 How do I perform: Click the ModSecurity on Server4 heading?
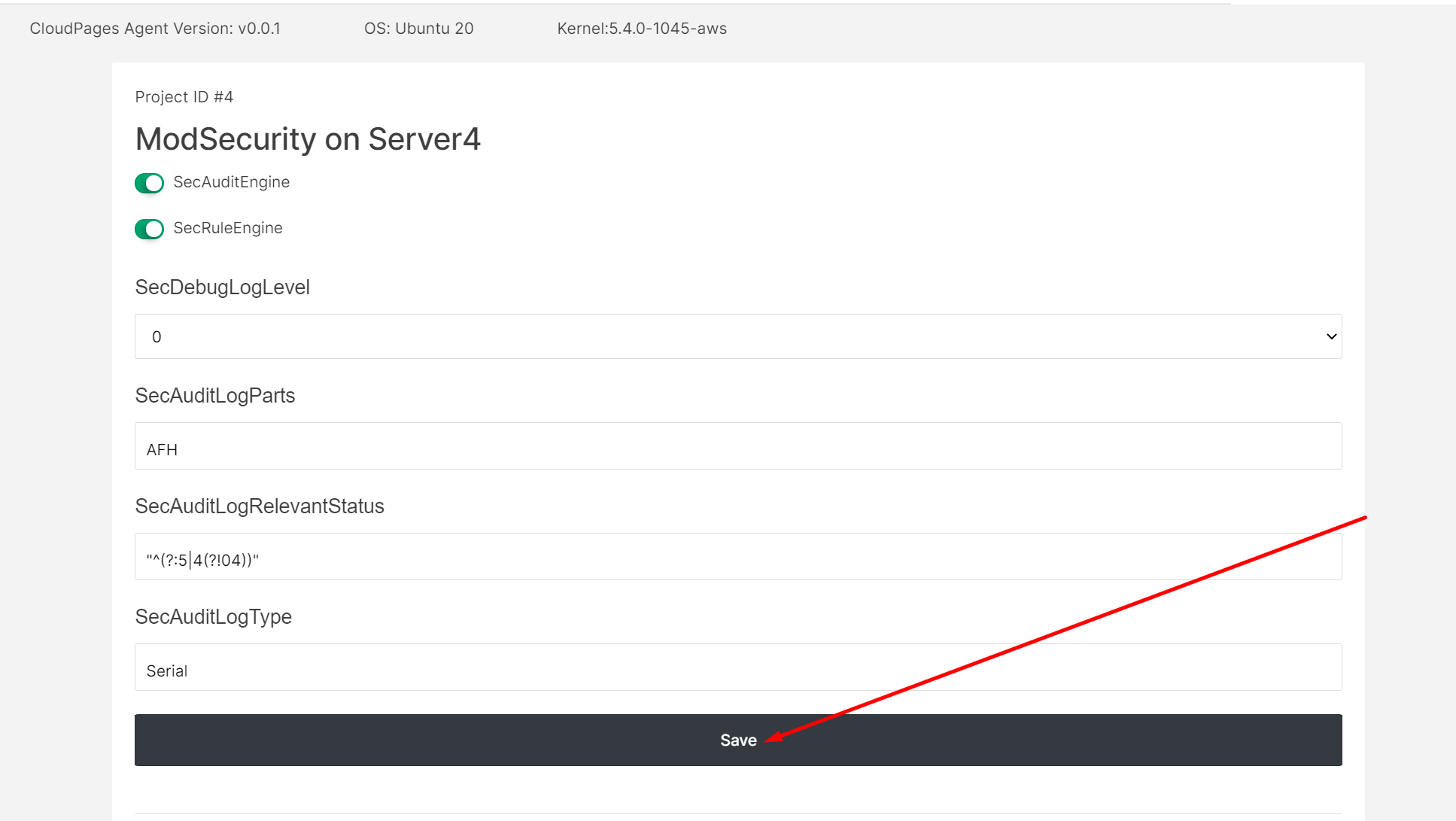(x=308, y=138)
